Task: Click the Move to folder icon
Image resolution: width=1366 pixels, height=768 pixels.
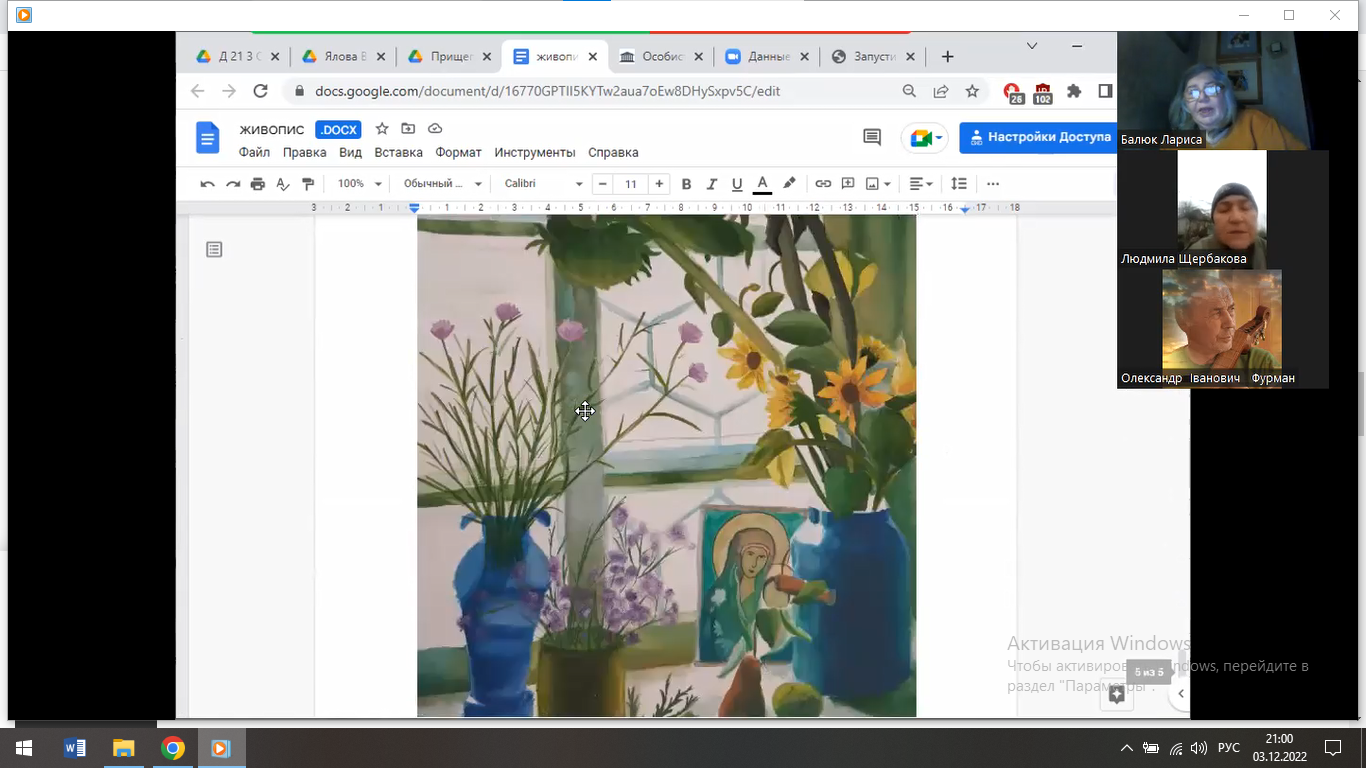Action: click(408, 129)
